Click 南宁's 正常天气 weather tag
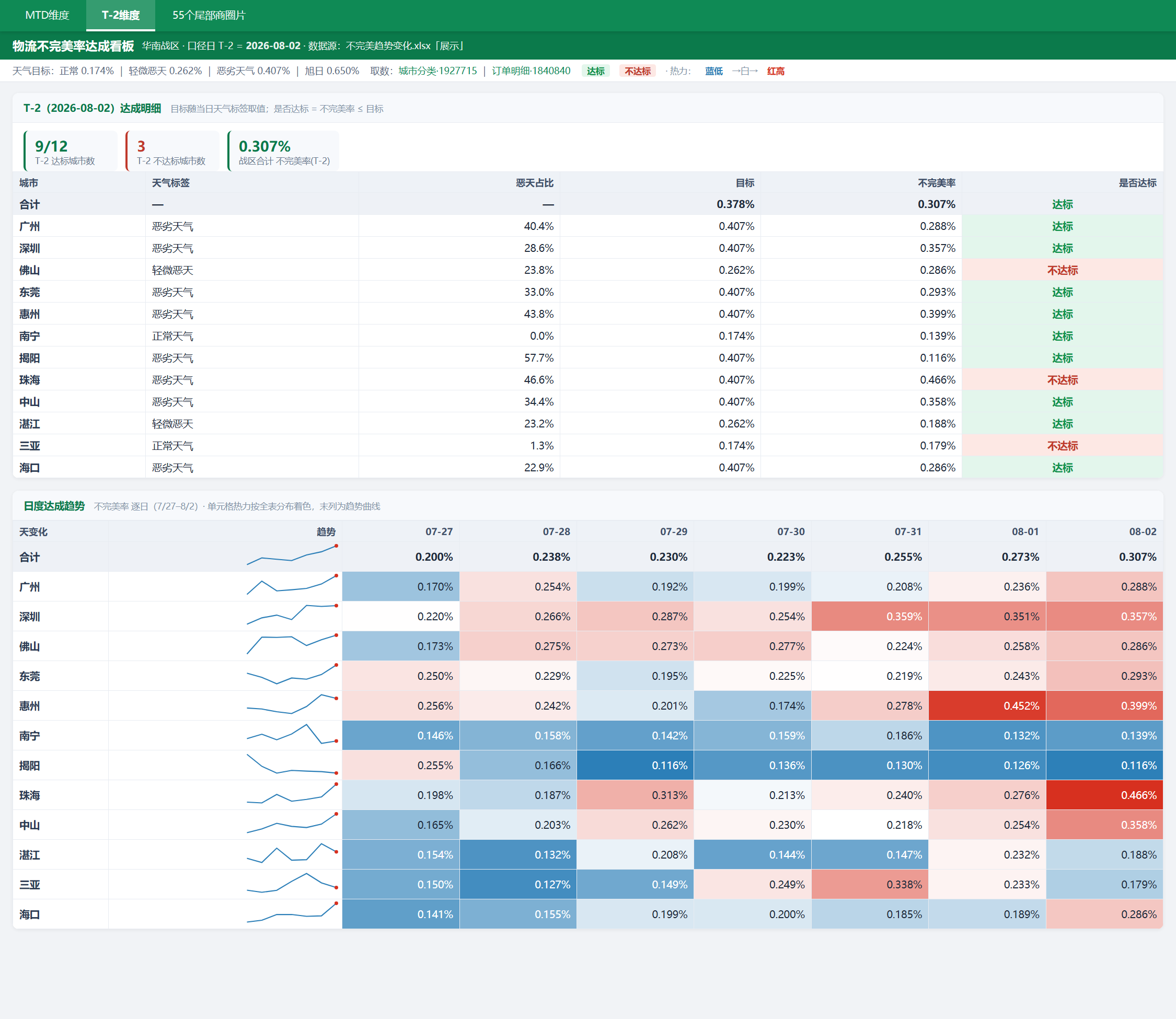The height and width of the screenshot is (1019, 1176). click(172, 336)
